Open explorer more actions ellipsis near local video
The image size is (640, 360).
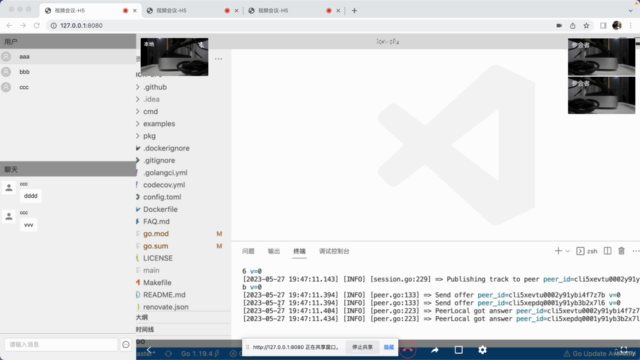tap(218, 59)
